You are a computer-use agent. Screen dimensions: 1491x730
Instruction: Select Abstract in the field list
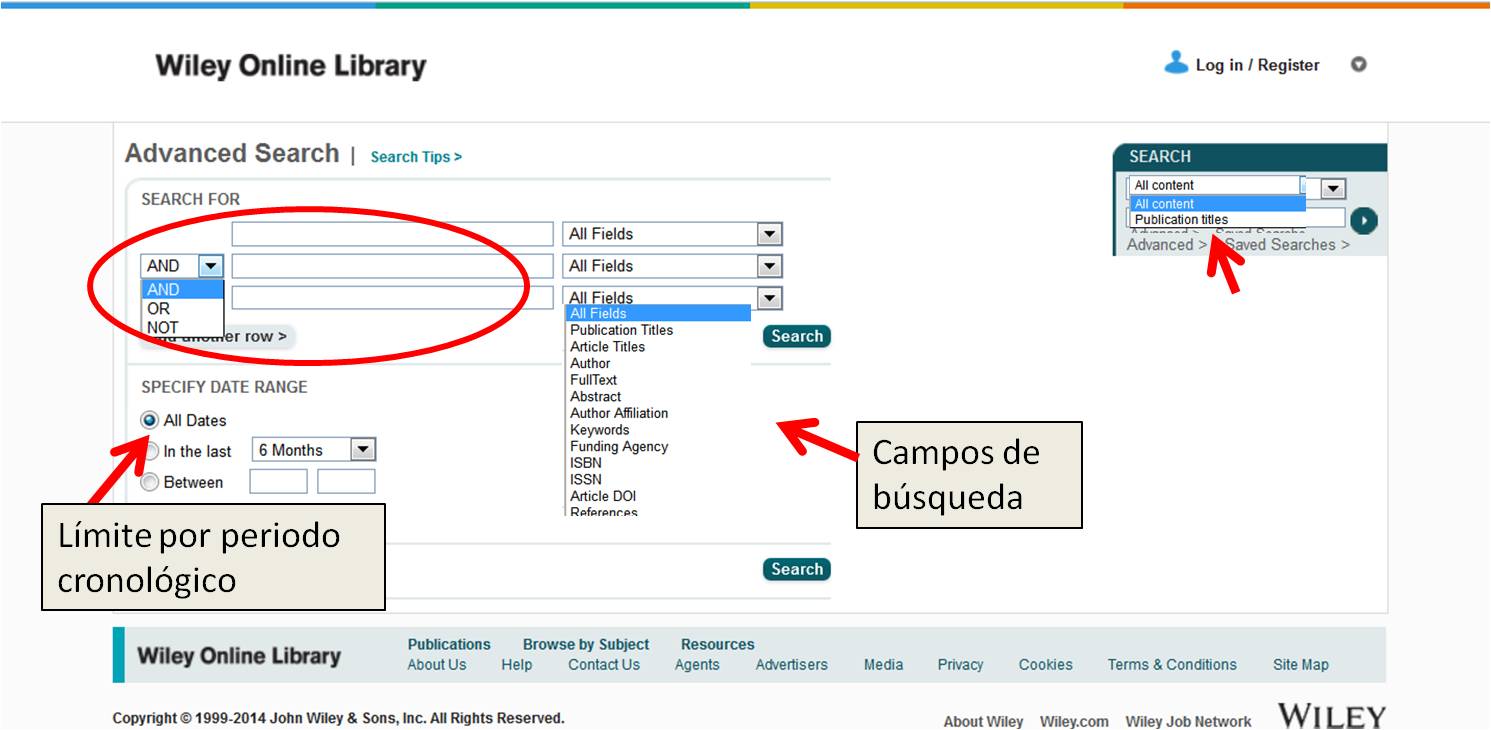pos(595,397)
